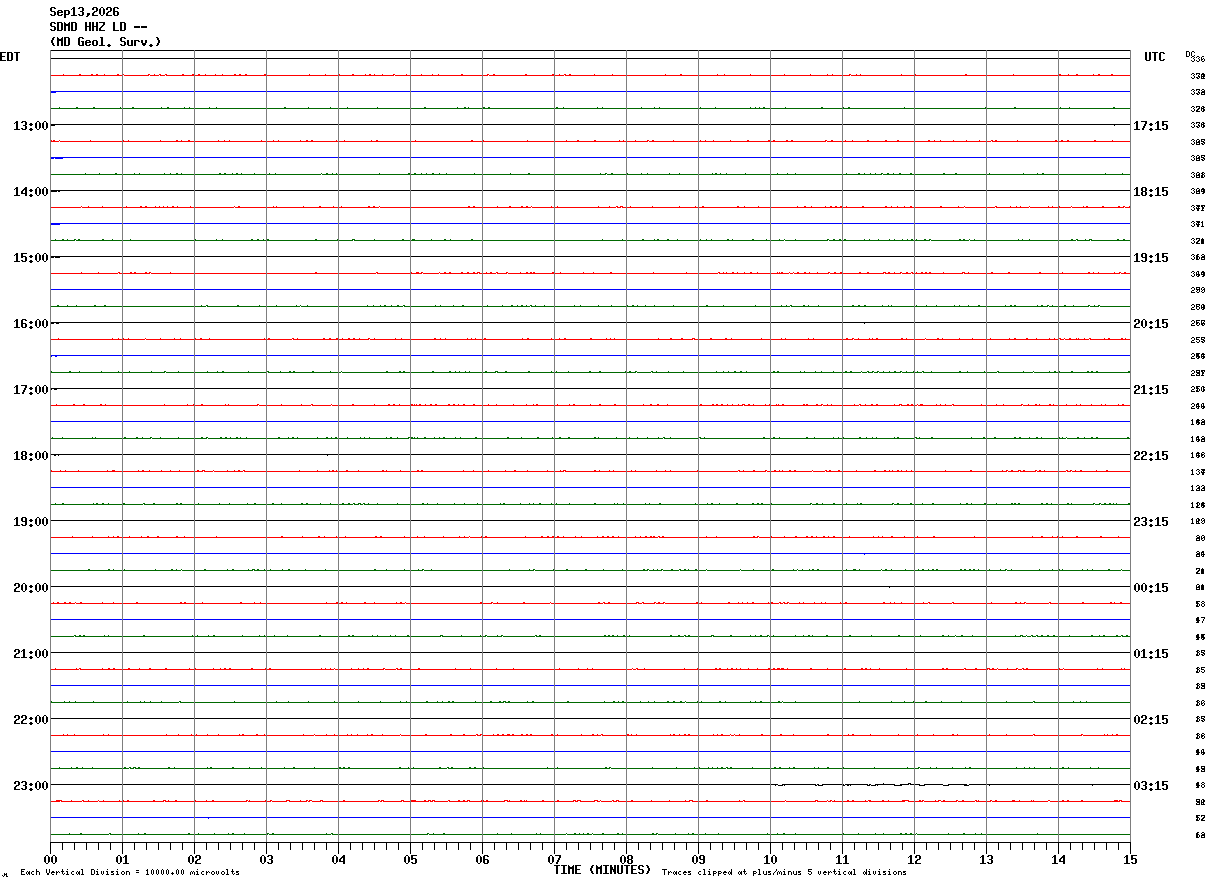Click the black waveform event near 03:15 UTC
The height and width of the screenshot is (886, 1210).
[870, 785]
